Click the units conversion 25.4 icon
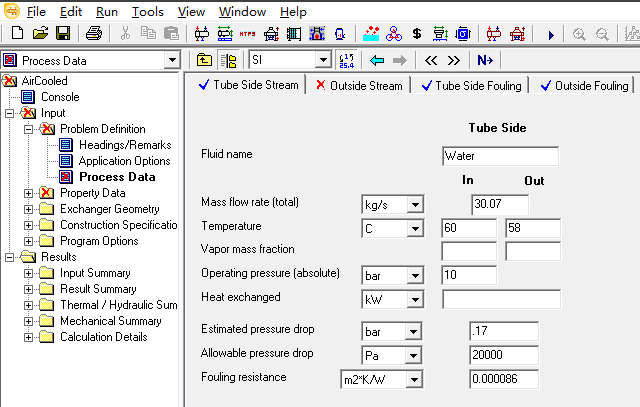This screenshot has width=640, height=407. [347, 60]
